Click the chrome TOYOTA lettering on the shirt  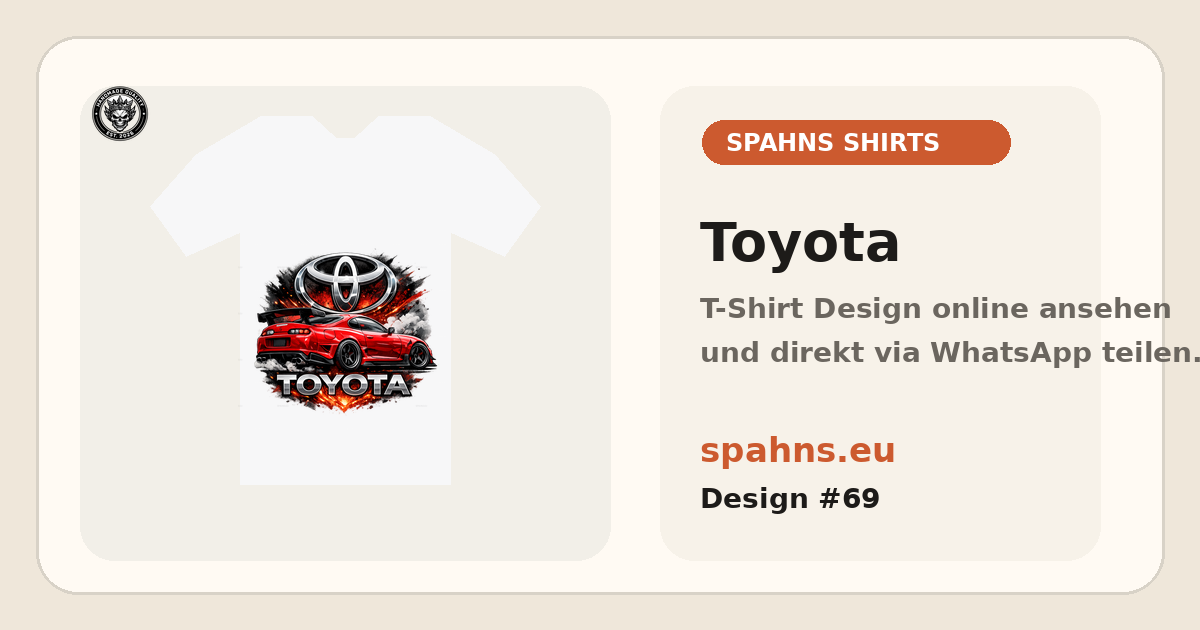[x=344, y=385]
